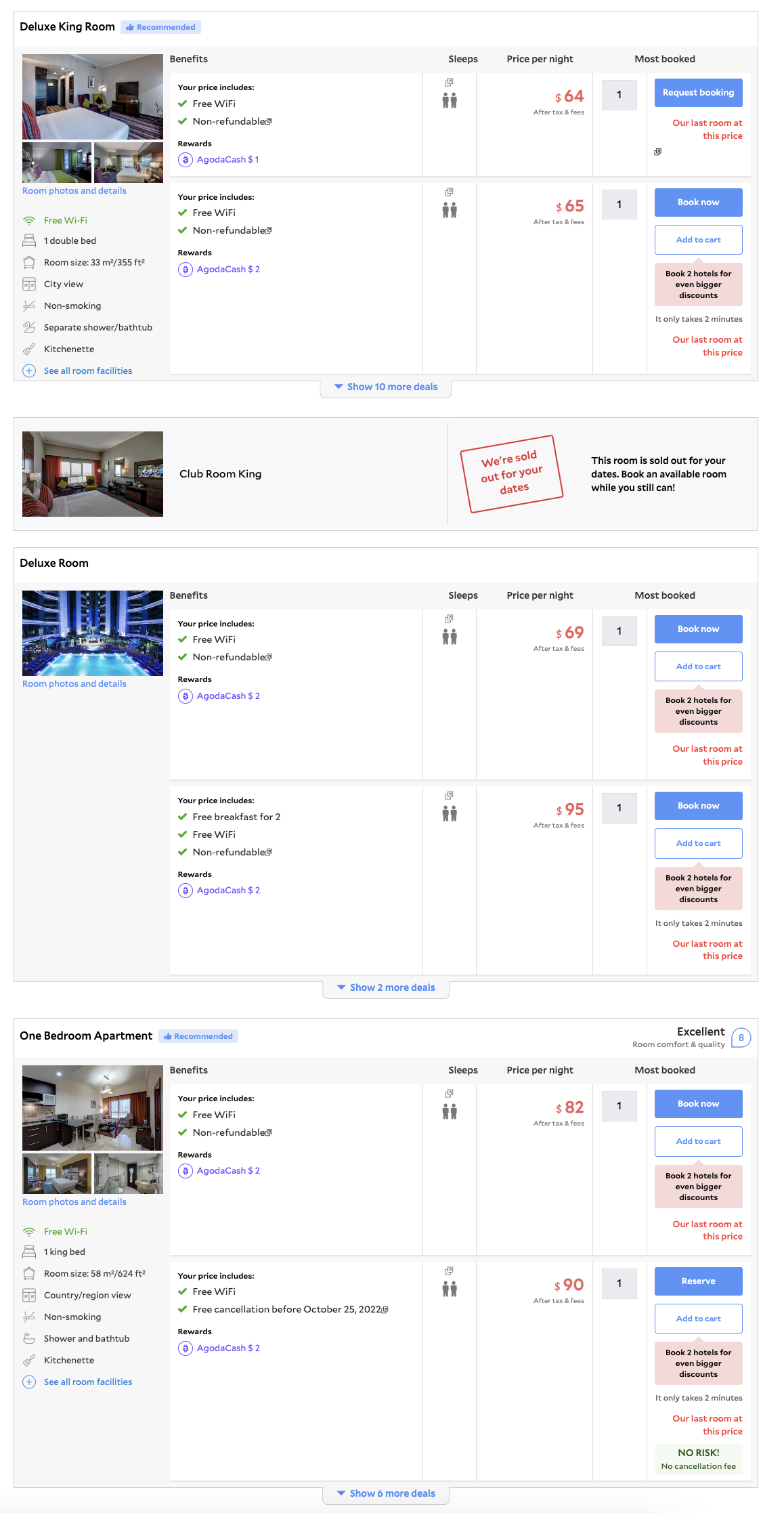Click Reserve for the $90 apartment
Image resolution: width=784 pixels, height=1513 pixels.
coord(698,1281)
